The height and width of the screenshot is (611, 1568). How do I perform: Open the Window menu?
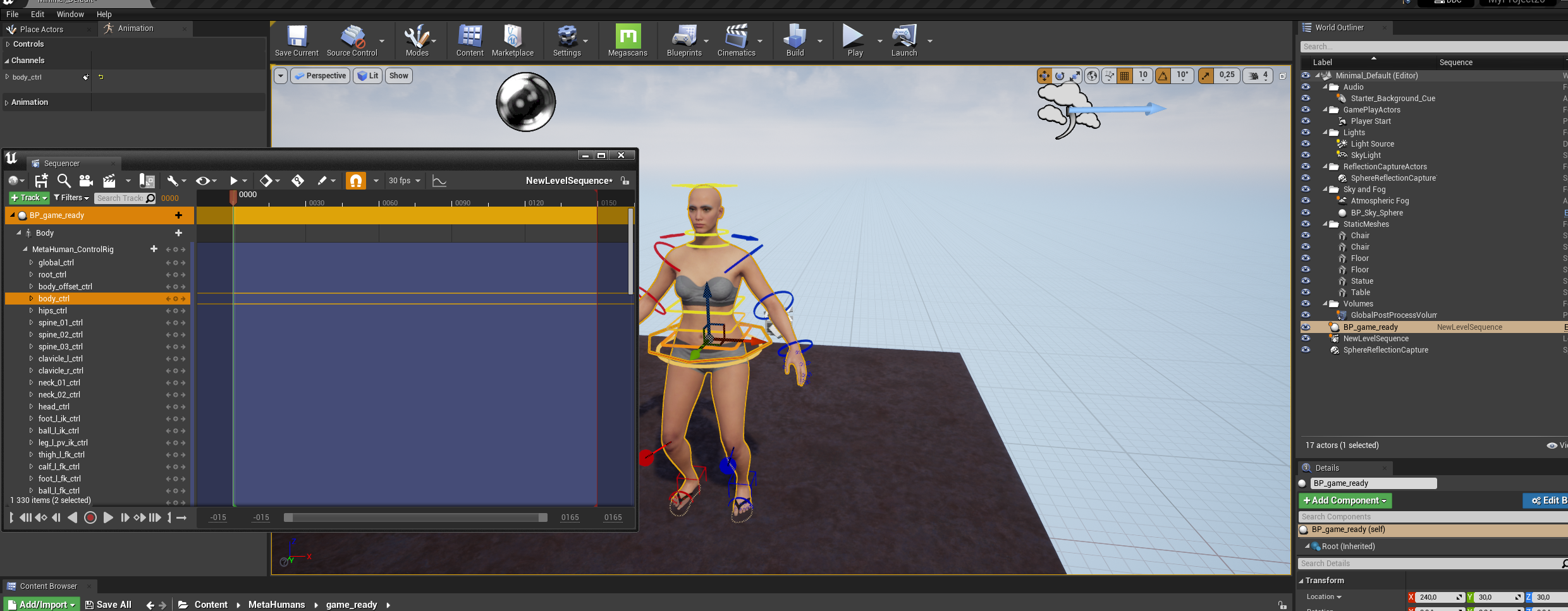70,14
